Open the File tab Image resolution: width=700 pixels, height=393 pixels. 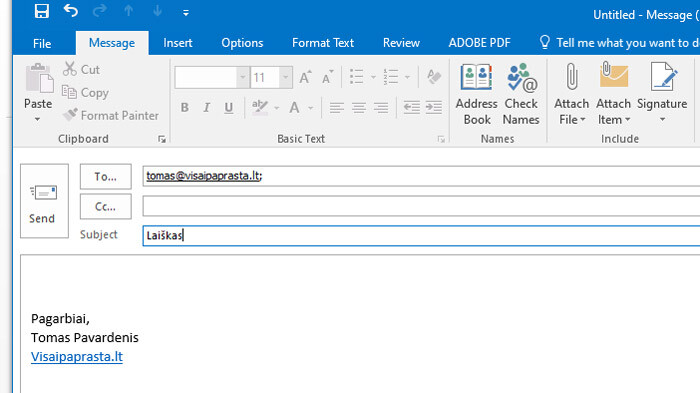click(42, 43)
